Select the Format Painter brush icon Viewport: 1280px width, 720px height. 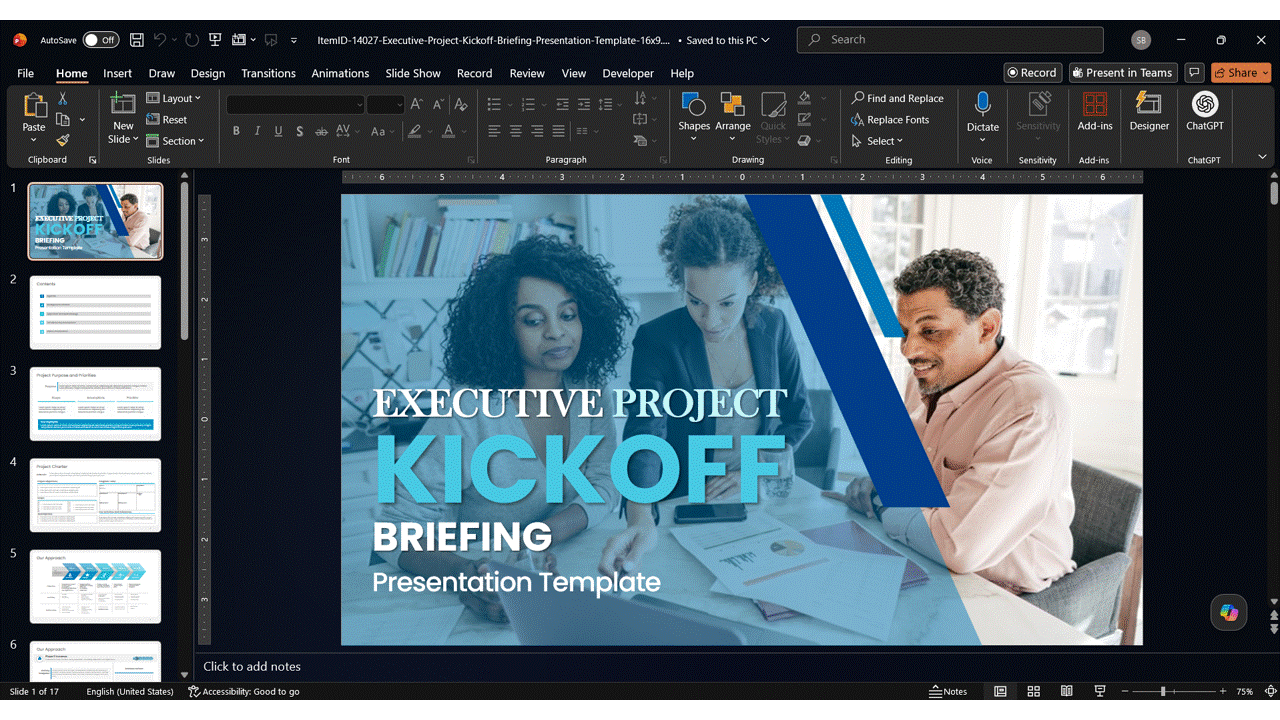click(62, 140)
